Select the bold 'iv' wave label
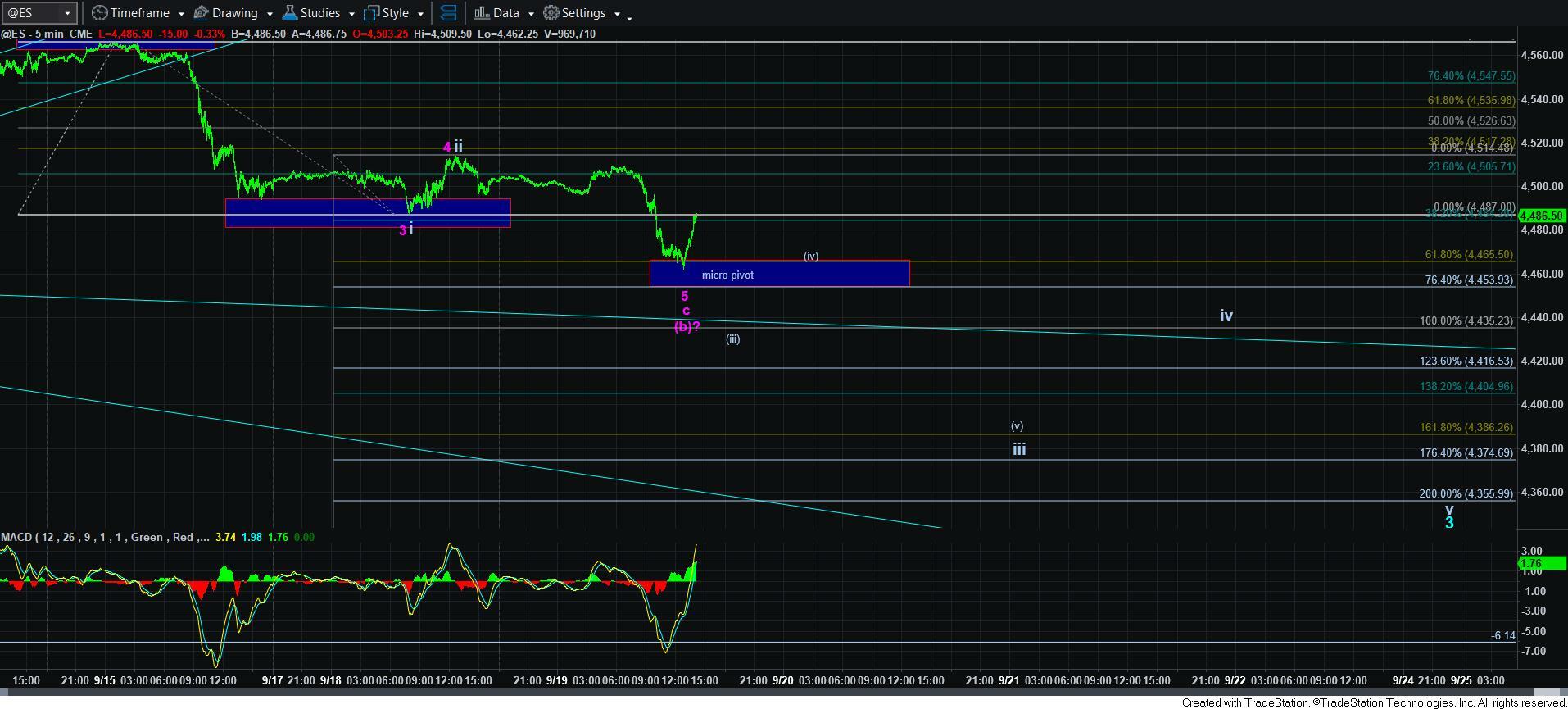Screen dimensions: 1568x709 (1226, 316)
